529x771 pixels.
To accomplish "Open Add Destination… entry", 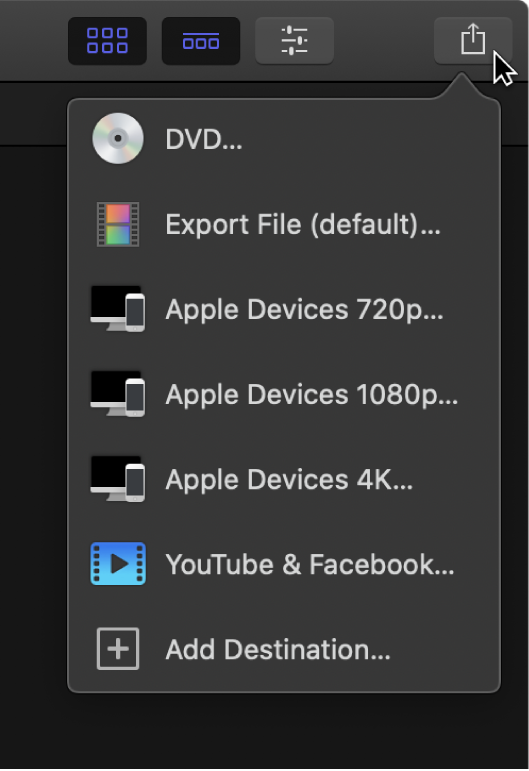I will tap(284, 649).
